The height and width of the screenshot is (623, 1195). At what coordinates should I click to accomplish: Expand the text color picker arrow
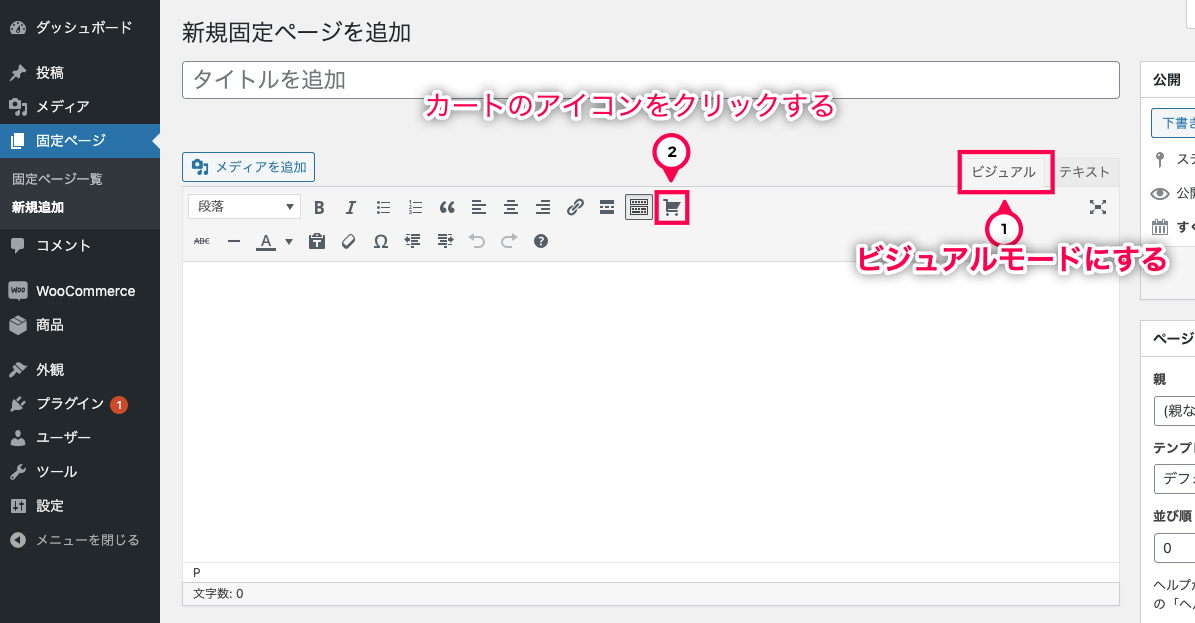tap(289, 241)
